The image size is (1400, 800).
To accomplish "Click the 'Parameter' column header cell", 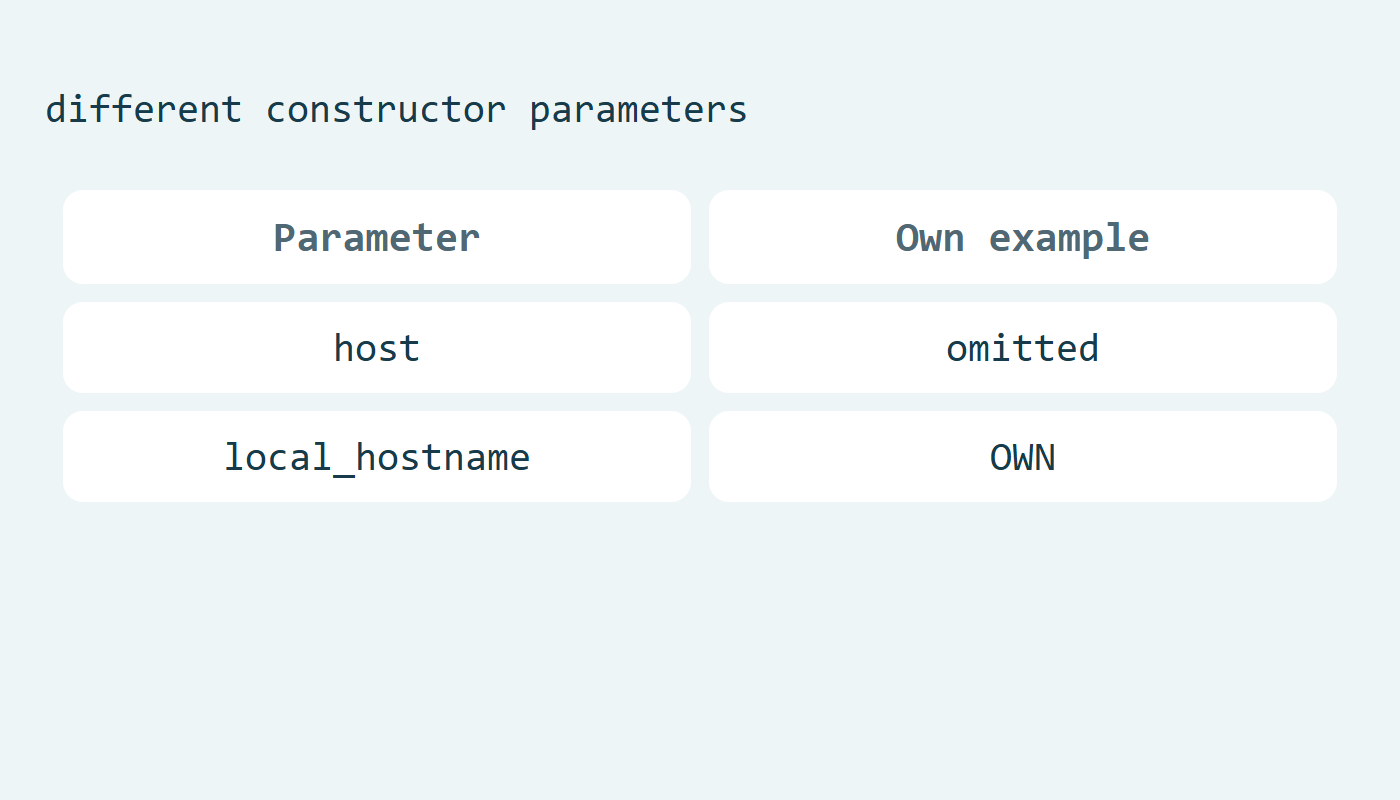I will [377, 237].
